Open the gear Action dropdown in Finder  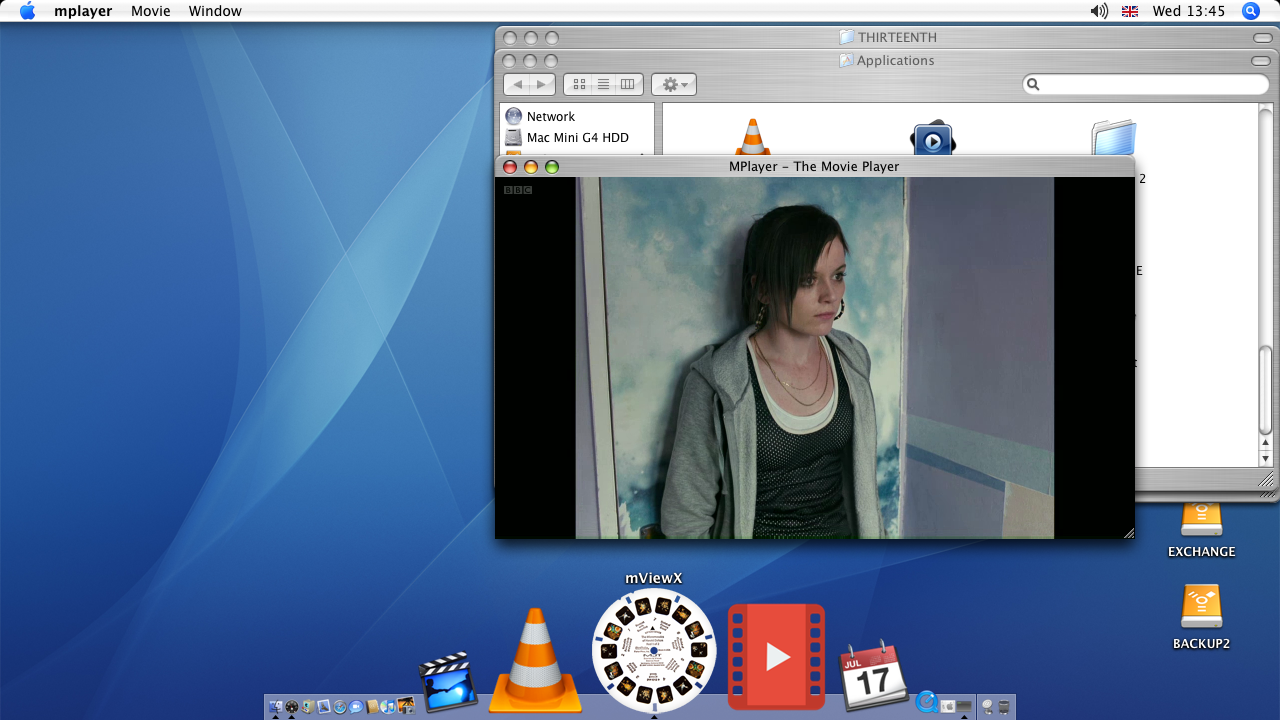[674, 85]
